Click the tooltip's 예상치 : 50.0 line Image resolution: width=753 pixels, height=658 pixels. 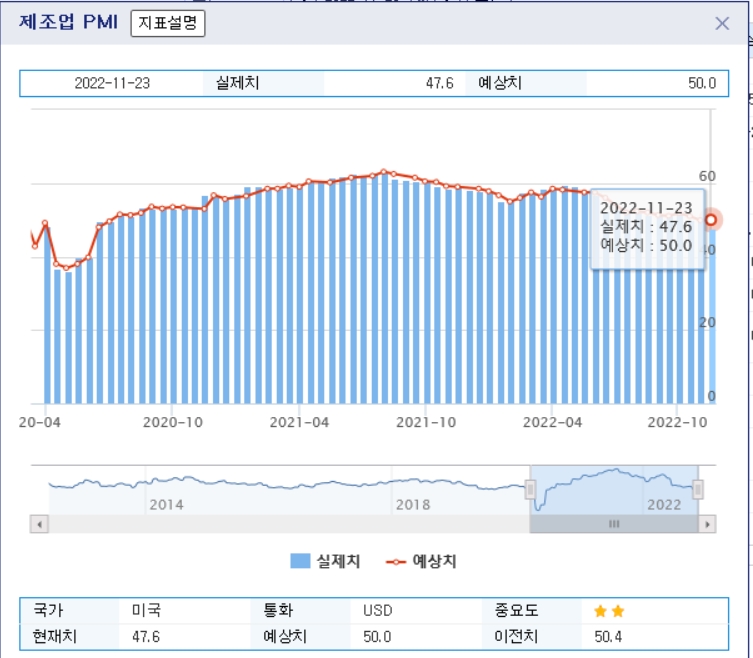646,245
